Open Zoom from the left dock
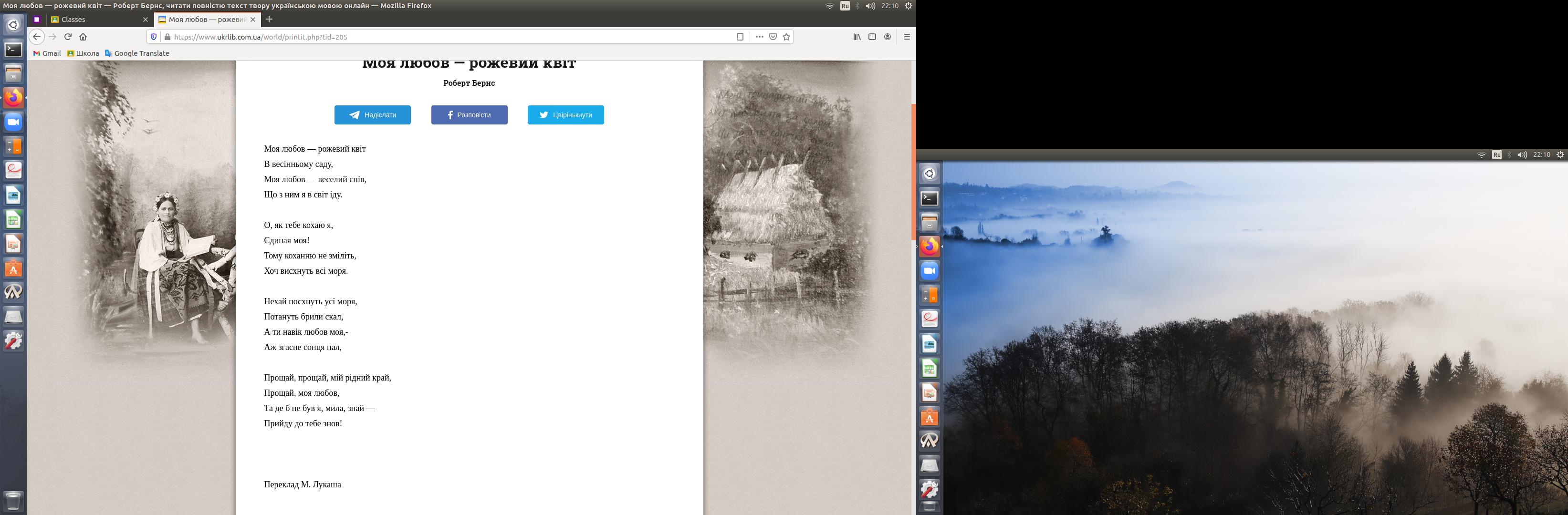Viewport: 1568px width, 515px height. pyautogui.click(x=13, y=122)
